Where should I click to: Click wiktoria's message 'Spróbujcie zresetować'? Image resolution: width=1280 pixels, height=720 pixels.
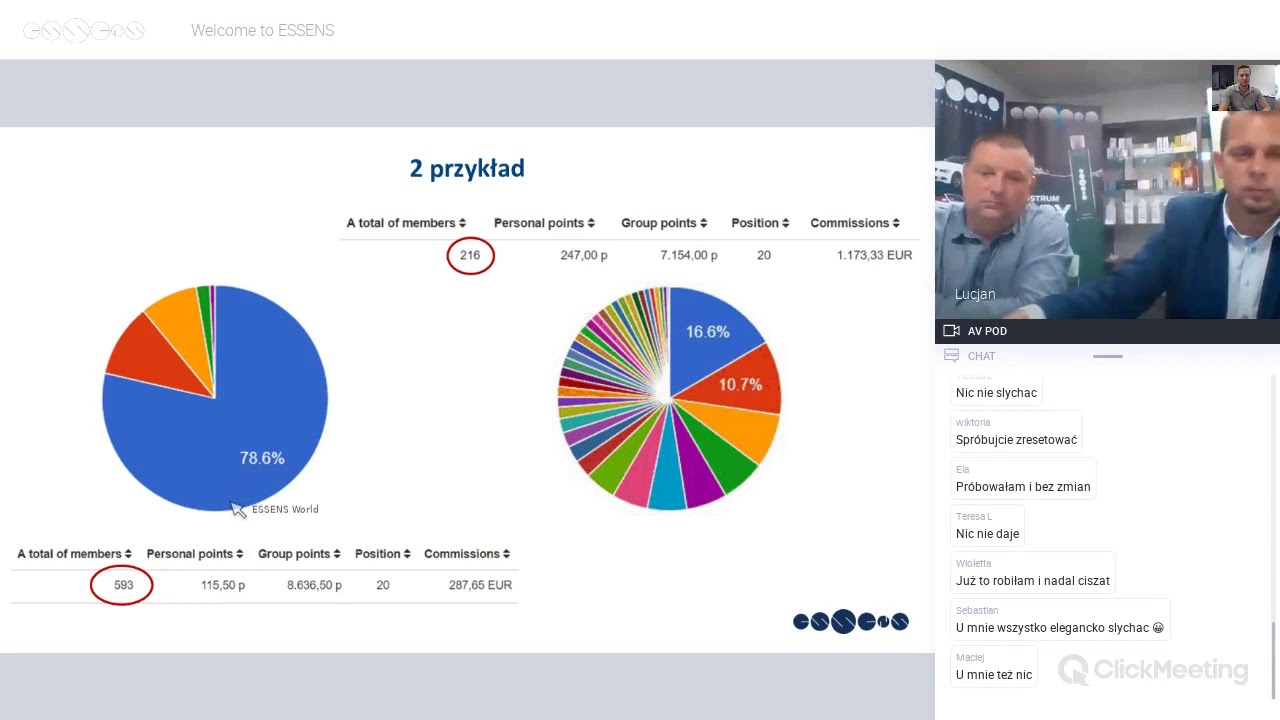point(1016,440)
